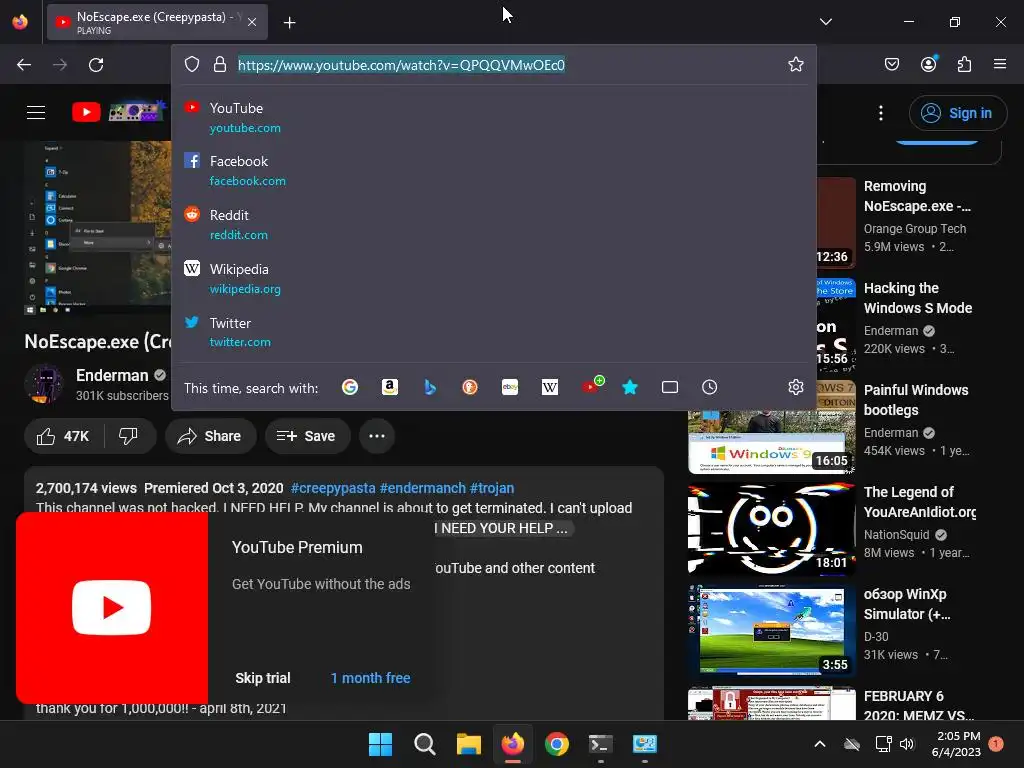Screen dimensions: 1024x768
Task: Open volume control in system tray
Action: pyautogui.click(x=907, y=744)
